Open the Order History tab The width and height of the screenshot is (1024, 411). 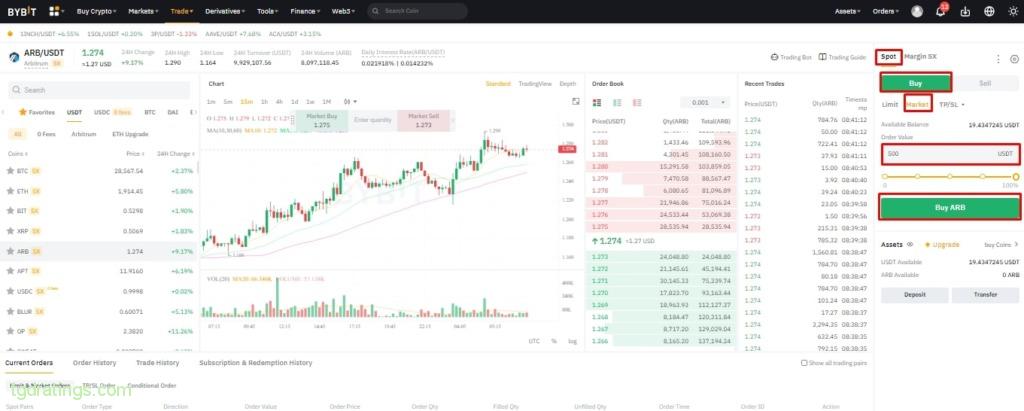click(95, 363)
